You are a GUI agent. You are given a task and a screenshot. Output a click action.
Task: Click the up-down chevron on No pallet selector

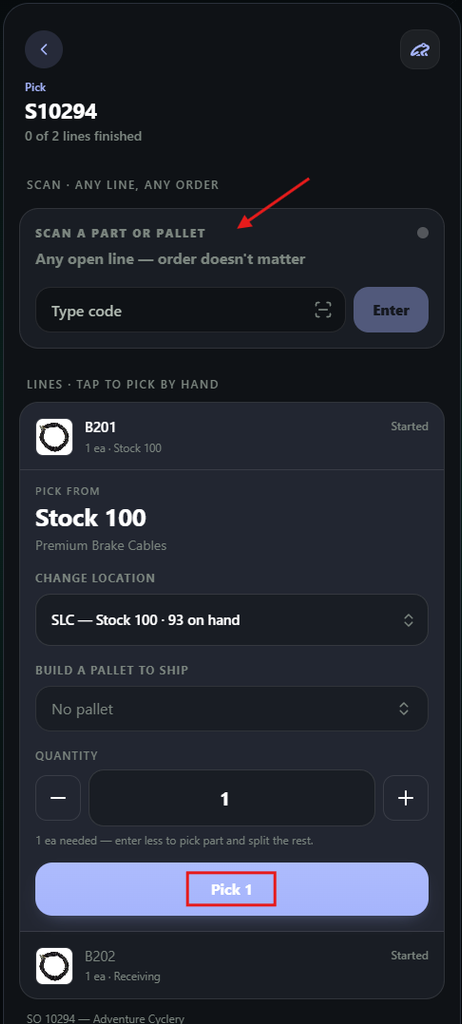point(404,709)
